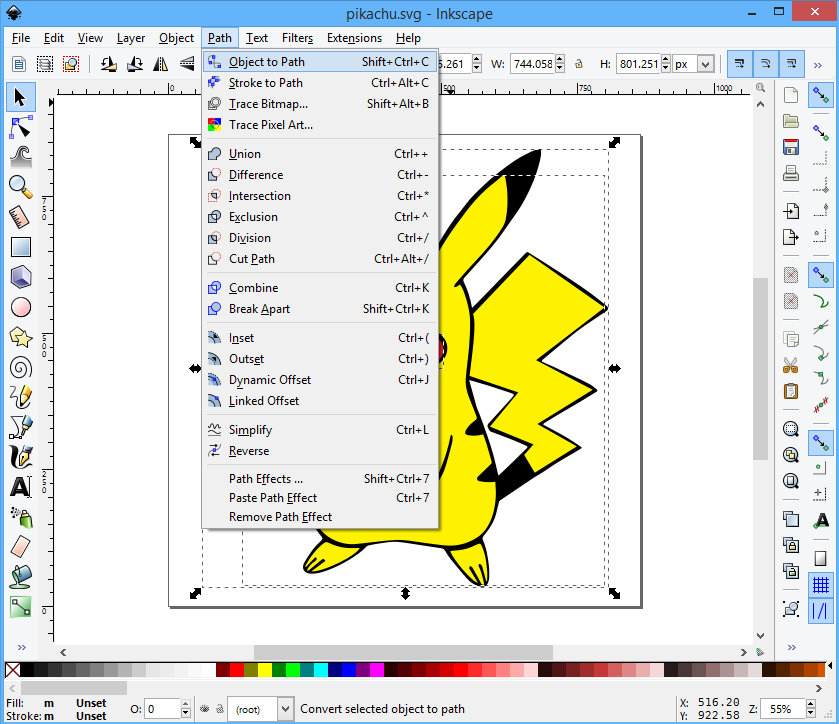The width and height of the screenshot is (839, 724).
Task: Select the Zoom magnifier tool
Action: click(x=20, y=187)
